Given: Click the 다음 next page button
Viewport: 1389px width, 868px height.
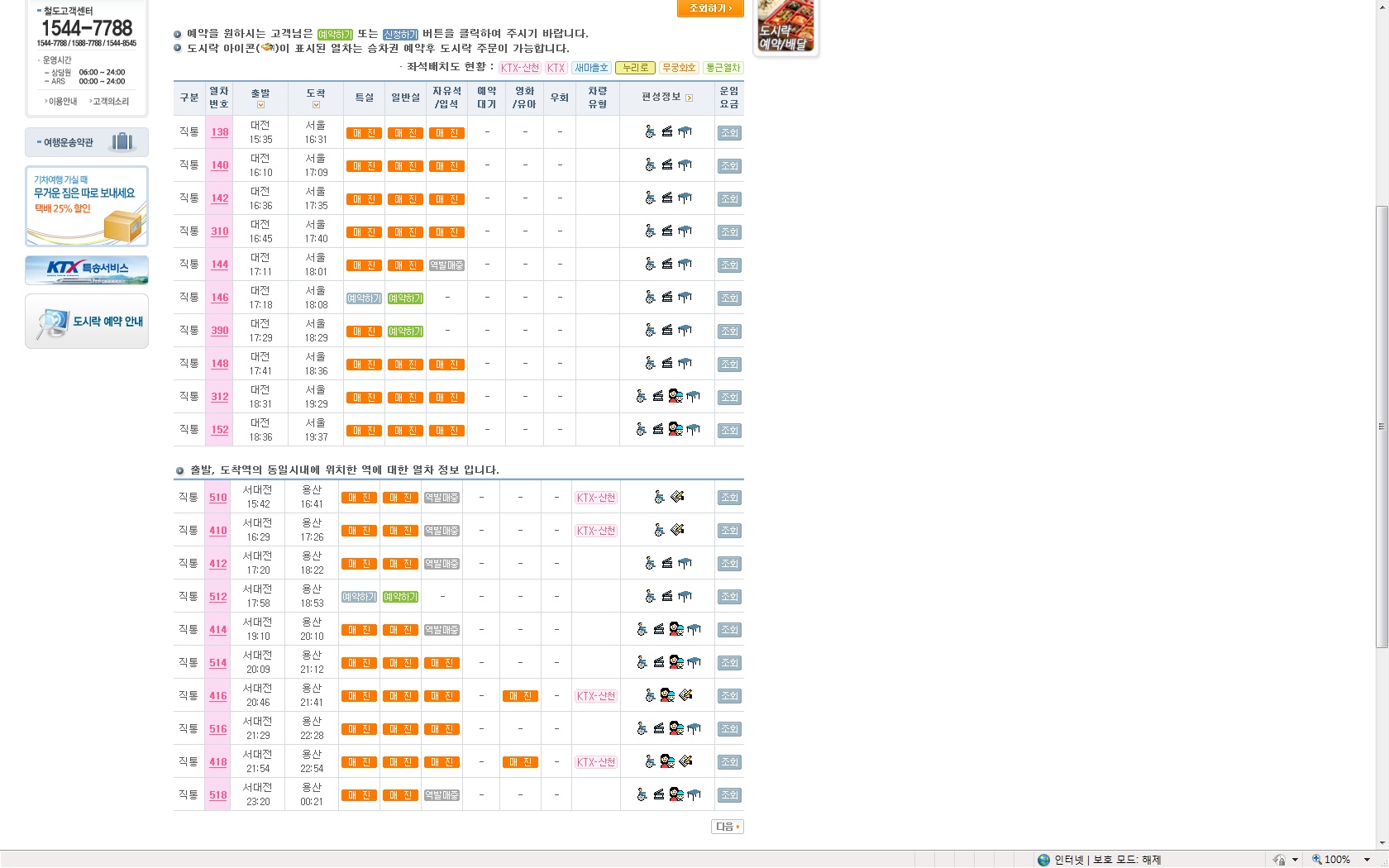Looking at the screenshot, I should tap(727, 827).
